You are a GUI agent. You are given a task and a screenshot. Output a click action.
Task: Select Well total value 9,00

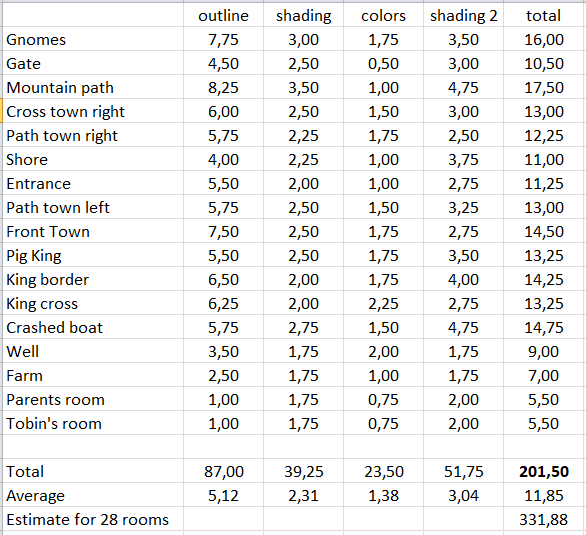(544, 352)
